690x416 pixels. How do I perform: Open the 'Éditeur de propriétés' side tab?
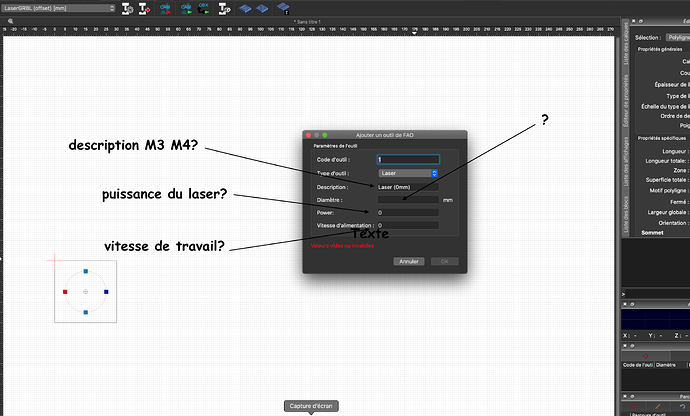coord(626,101)
